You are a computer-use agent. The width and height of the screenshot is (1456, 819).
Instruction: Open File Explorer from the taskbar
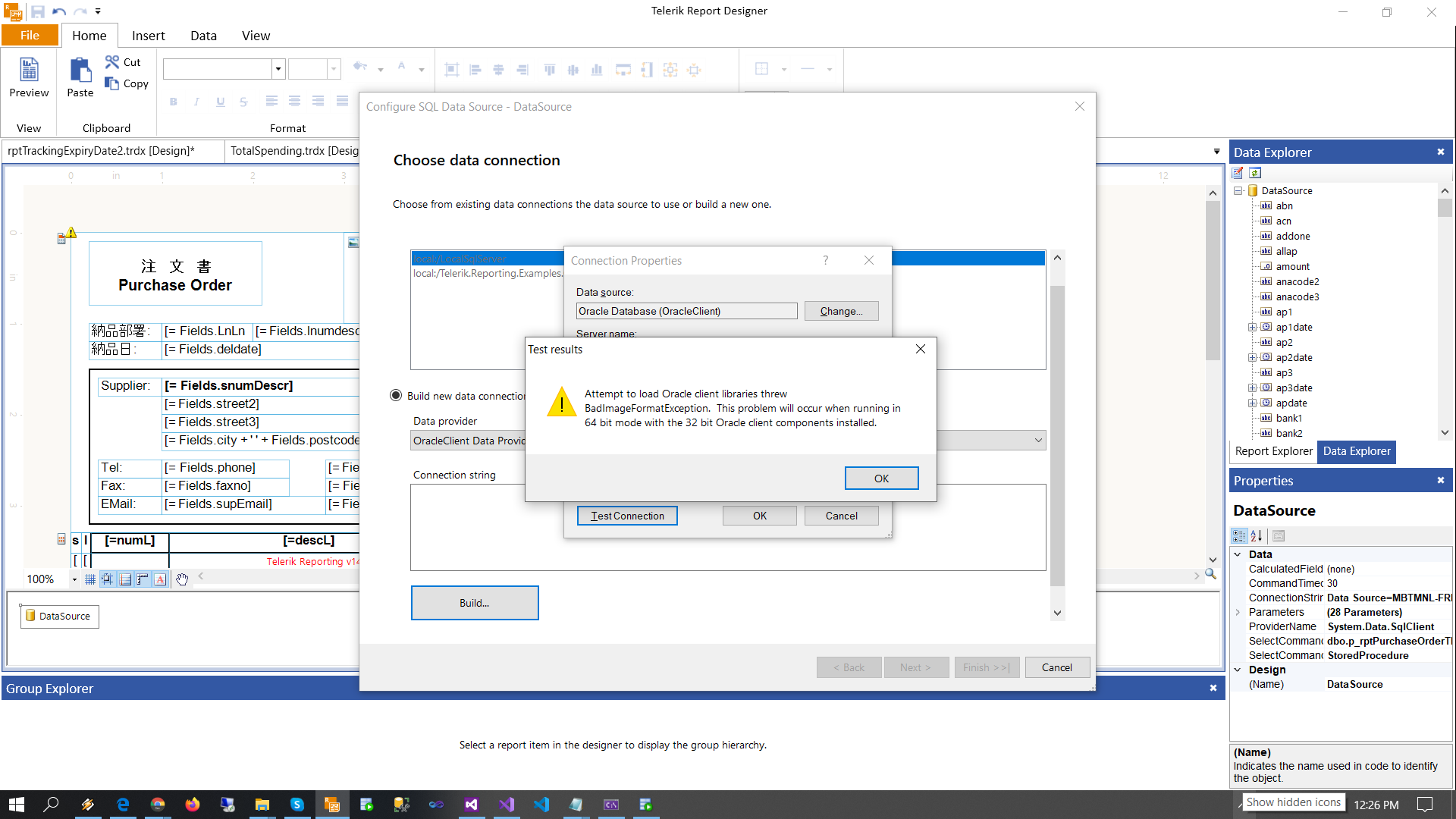coord(262,805)
